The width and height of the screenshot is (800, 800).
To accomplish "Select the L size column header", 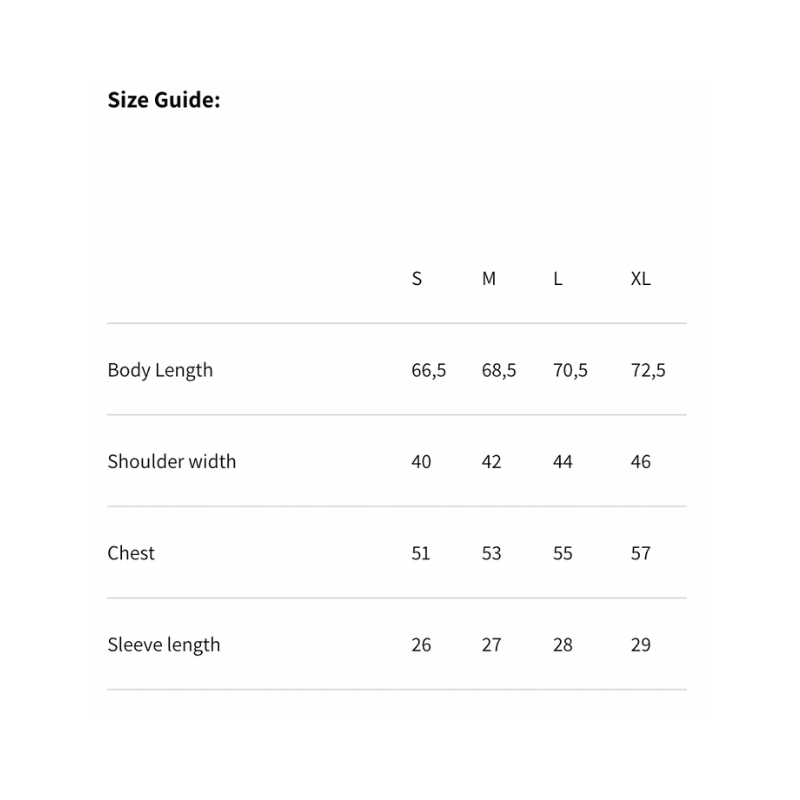I will point(558,279).
